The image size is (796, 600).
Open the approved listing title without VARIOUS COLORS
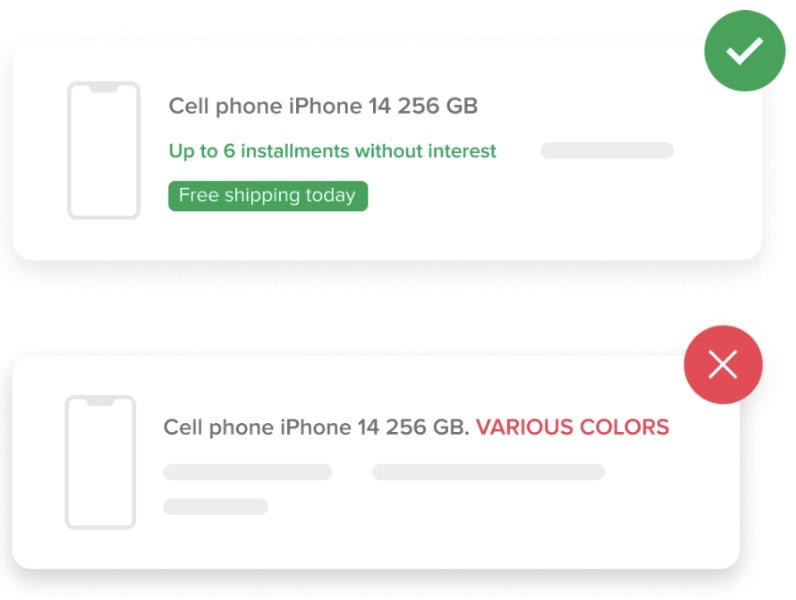tap(322, 106)
